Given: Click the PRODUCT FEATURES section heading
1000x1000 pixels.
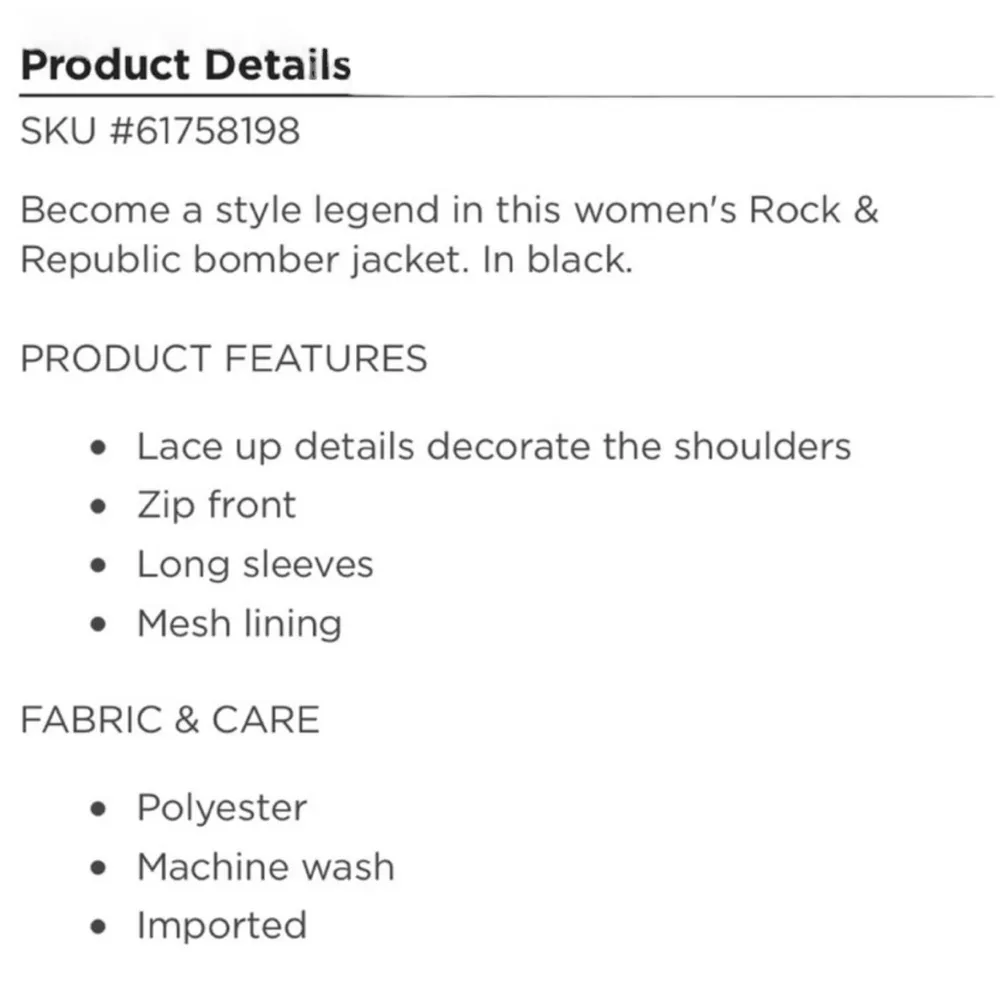Looking at the screenshot, I should (x=224, y=359).
